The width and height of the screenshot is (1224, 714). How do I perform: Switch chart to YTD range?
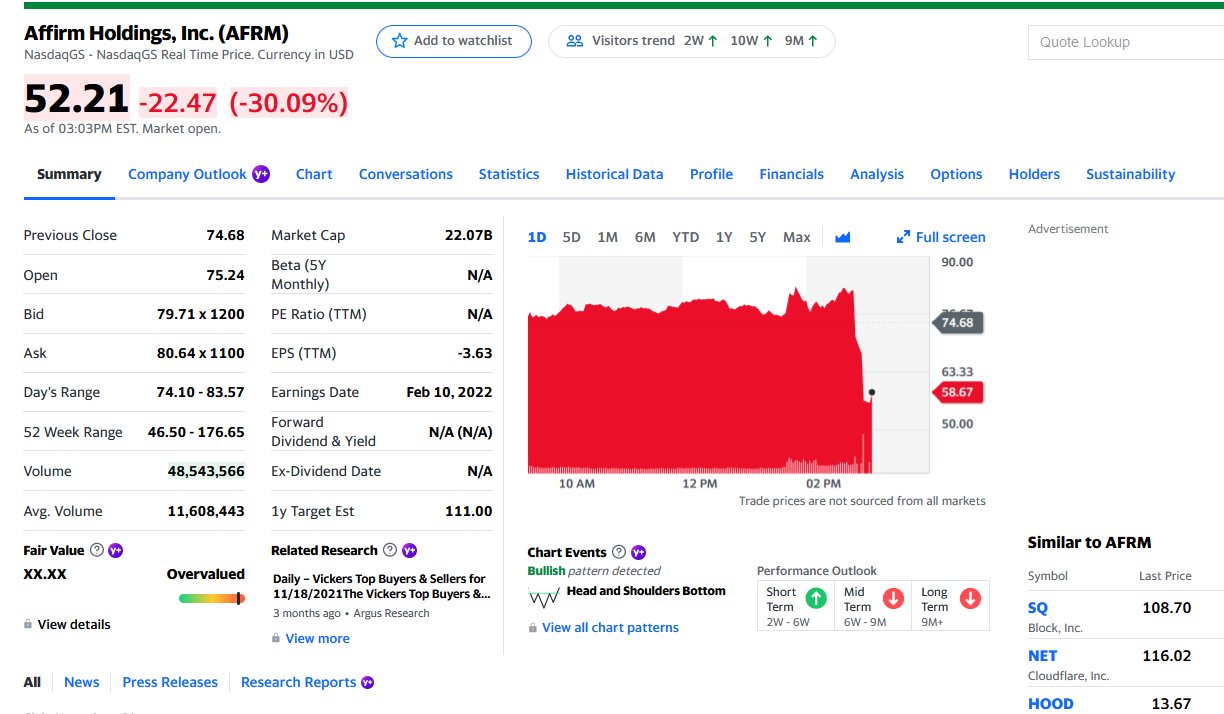(x=685, y=237)
